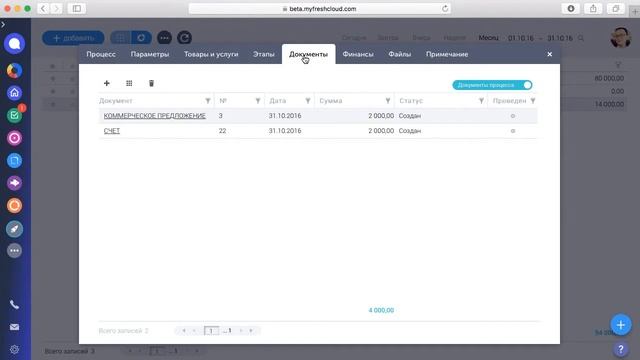Open the sidebar more (three dots) icon
640x360 pixels.
click(x=14, y=251)
